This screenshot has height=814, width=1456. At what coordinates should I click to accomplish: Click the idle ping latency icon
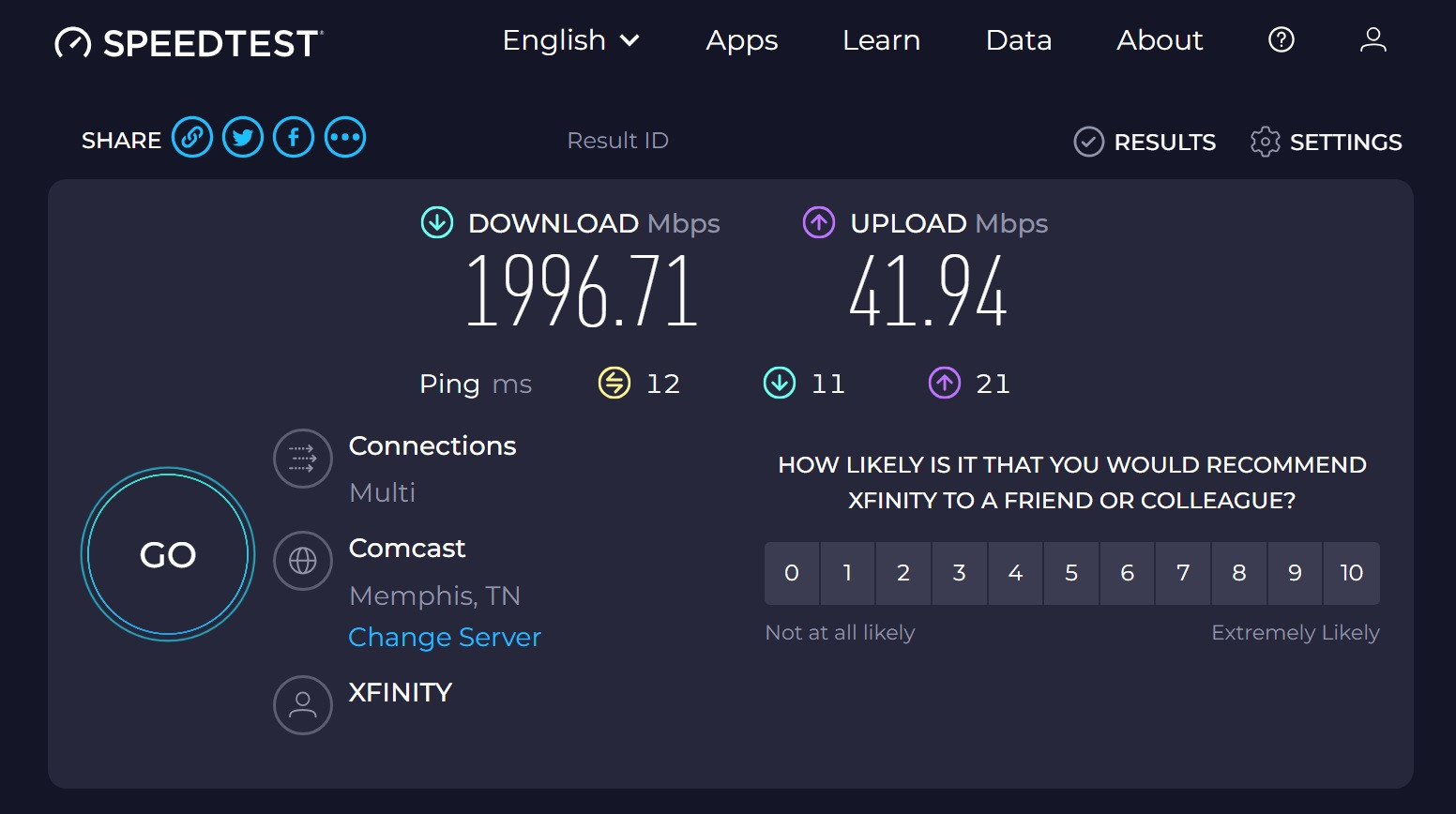point(614,383)
